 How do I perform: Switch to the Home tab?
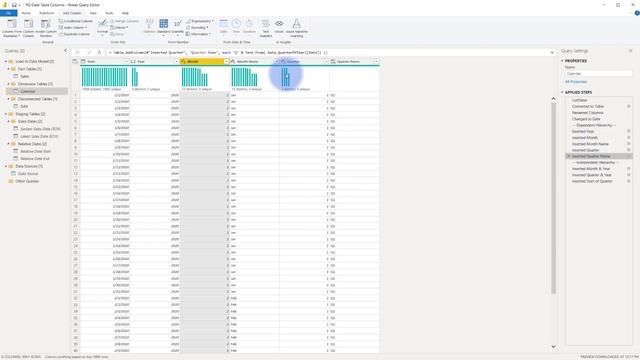26,13
